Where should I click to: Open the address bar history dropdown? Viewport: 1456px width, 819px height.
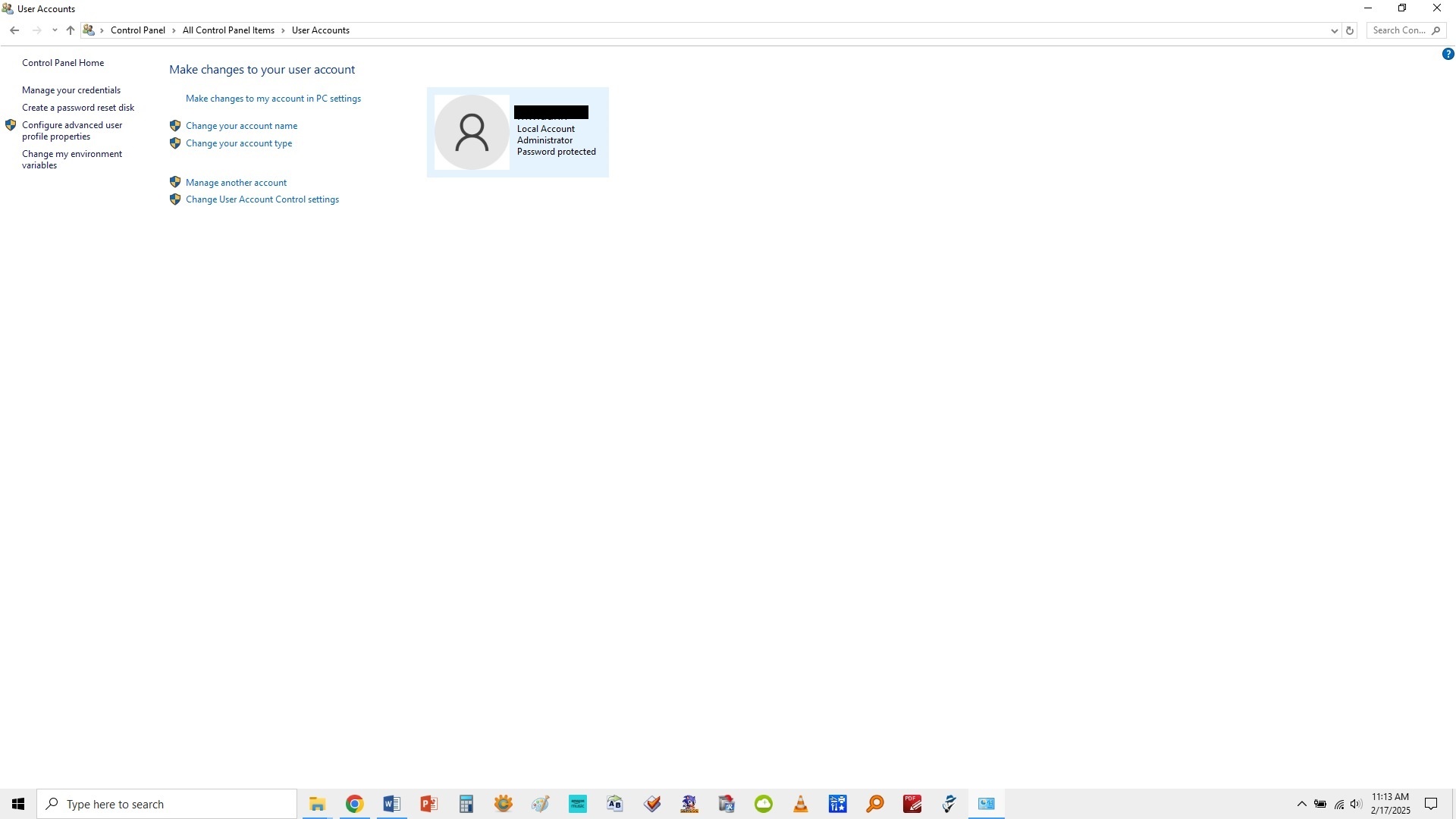coord(1335,30)
